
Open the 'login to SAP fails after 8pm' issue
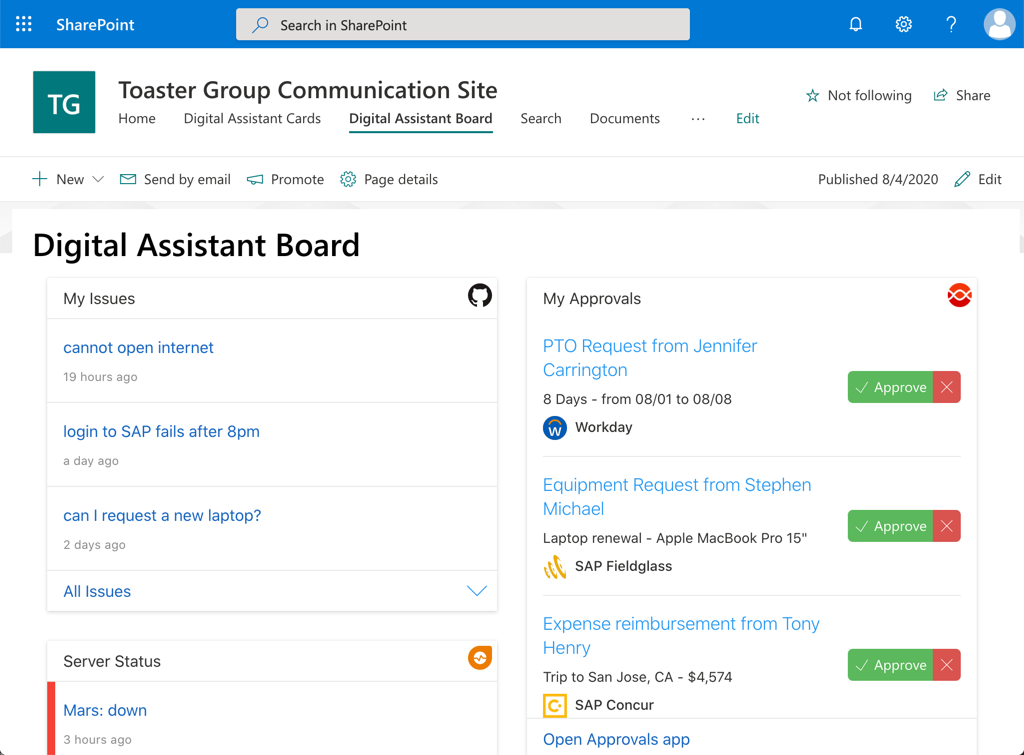tap(161, 432)
